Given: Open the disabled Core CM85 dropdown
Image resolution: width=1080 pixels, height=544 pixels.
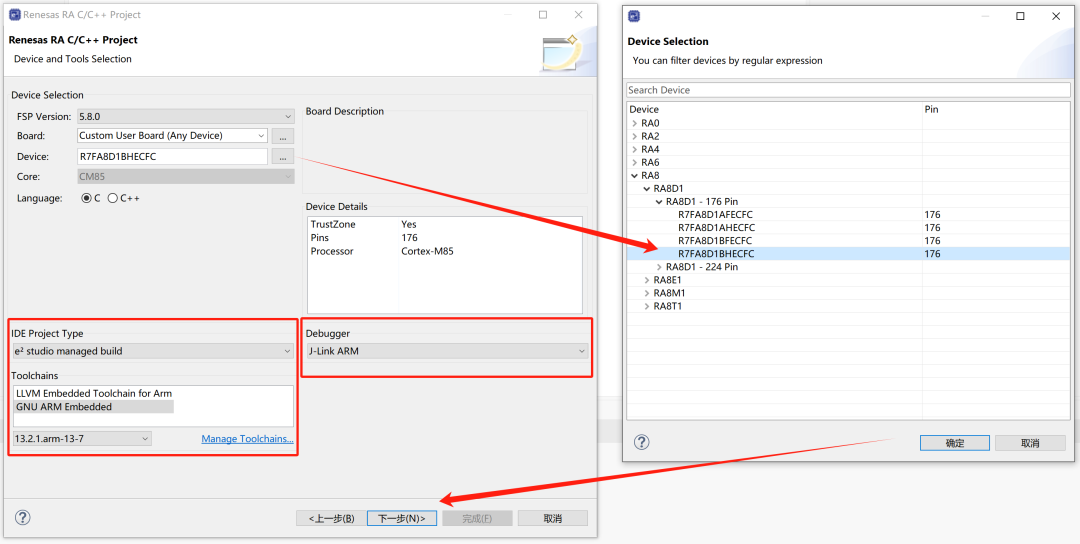Looking at the screenshot, I should [186, 176].
